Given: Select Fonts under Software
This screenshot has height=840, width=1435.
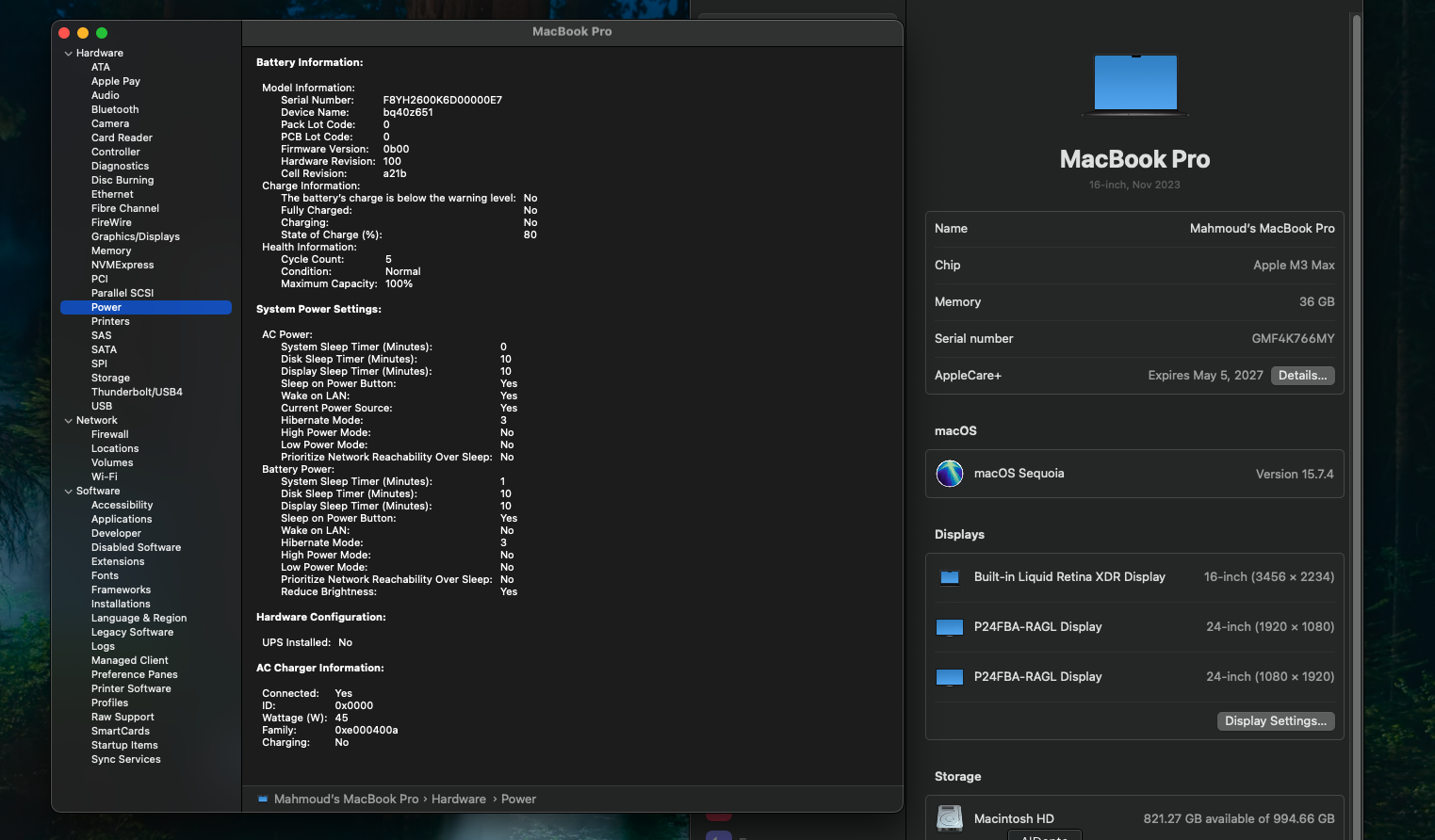Looking at the screenshot, I should [x=105, y=576].
